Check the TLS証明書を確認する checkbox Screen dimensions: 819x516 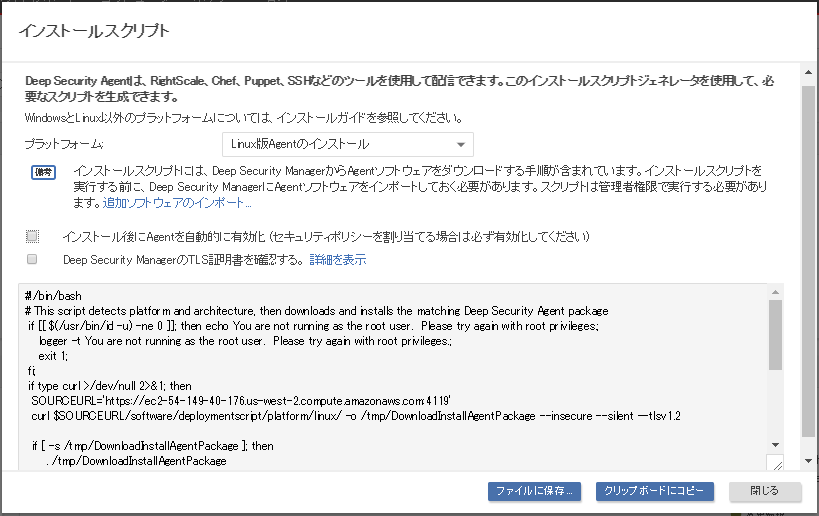coord(33,259)
